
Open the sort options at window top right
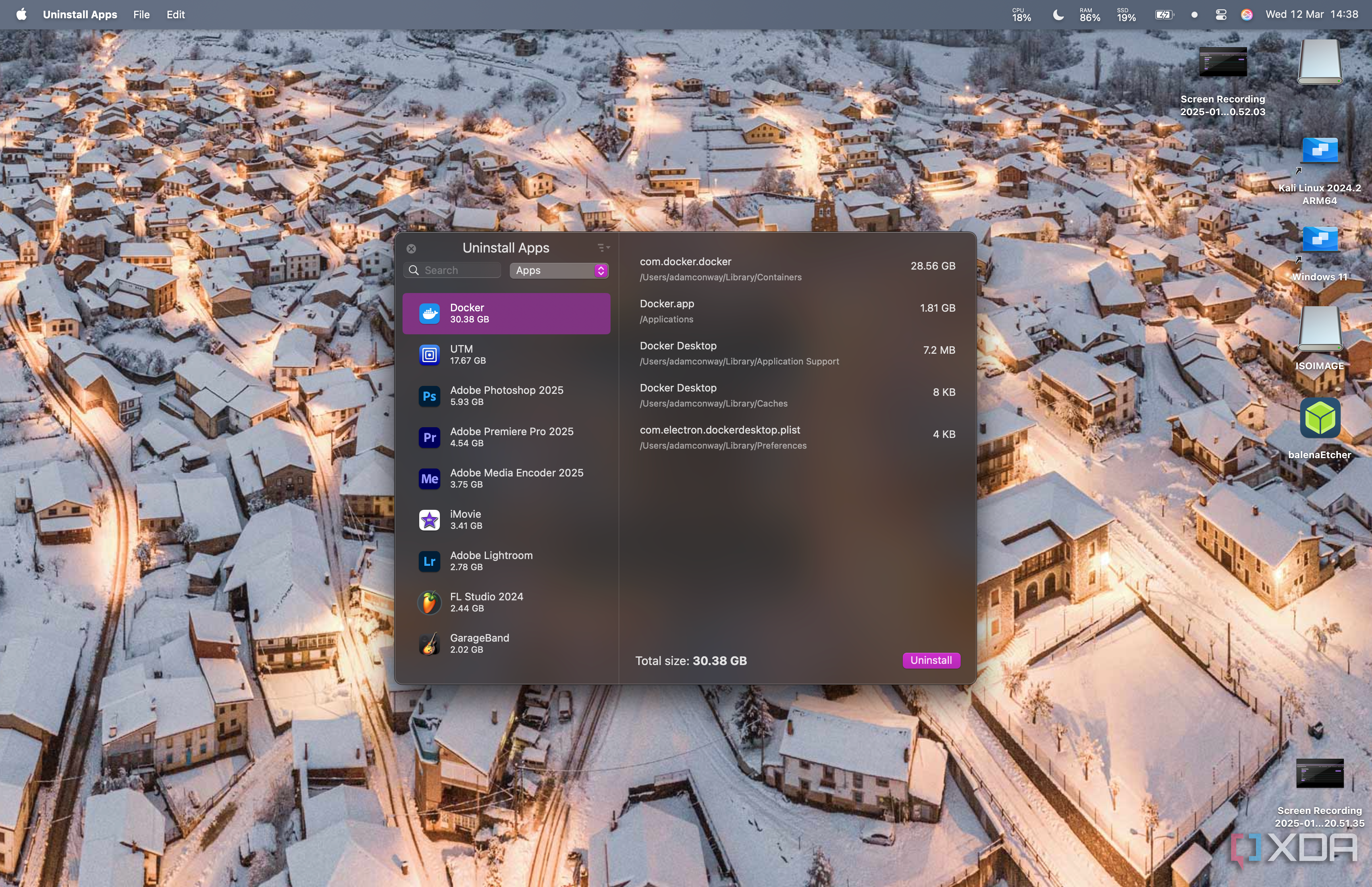point(602,247)
